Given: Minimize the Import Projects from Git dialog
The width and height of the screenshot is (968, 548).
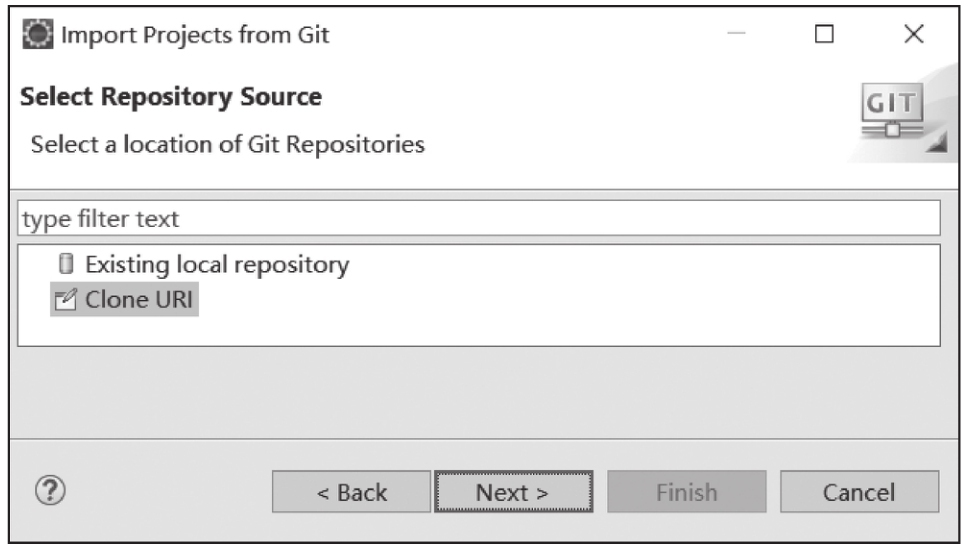Looking at the screenshot, I should coord(736,33).
